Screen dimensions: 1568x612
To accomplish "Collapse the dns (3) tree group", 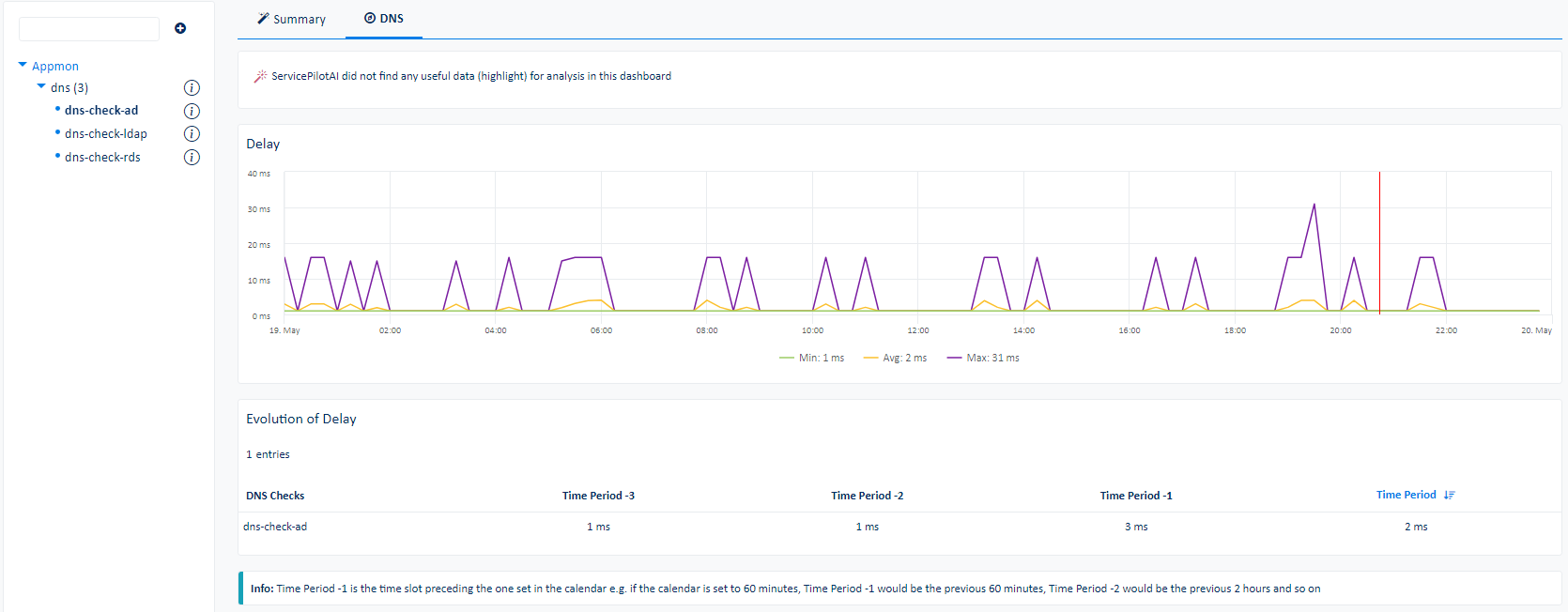I will [x=41, y=86].
